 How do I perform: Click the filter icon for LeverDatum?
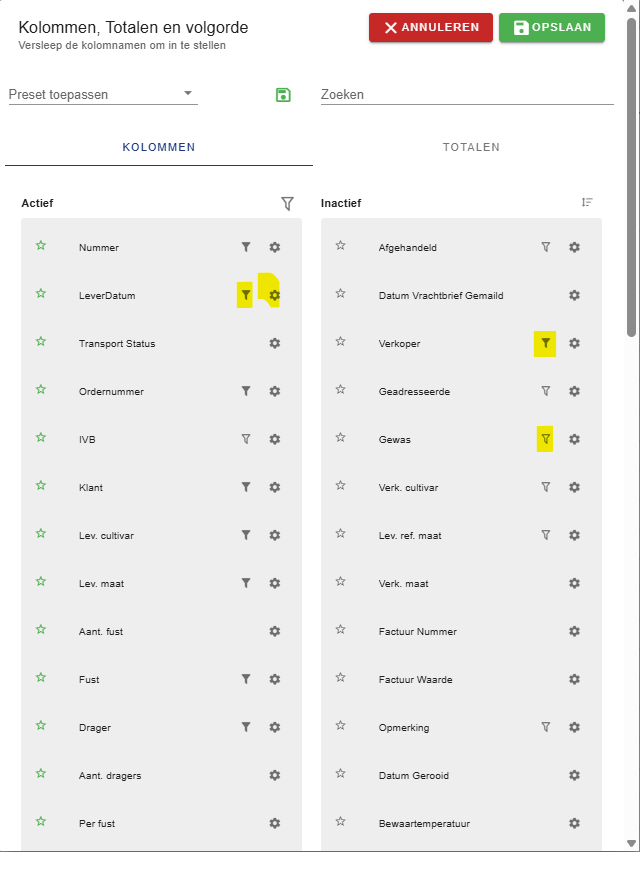[x=245, y=295]
